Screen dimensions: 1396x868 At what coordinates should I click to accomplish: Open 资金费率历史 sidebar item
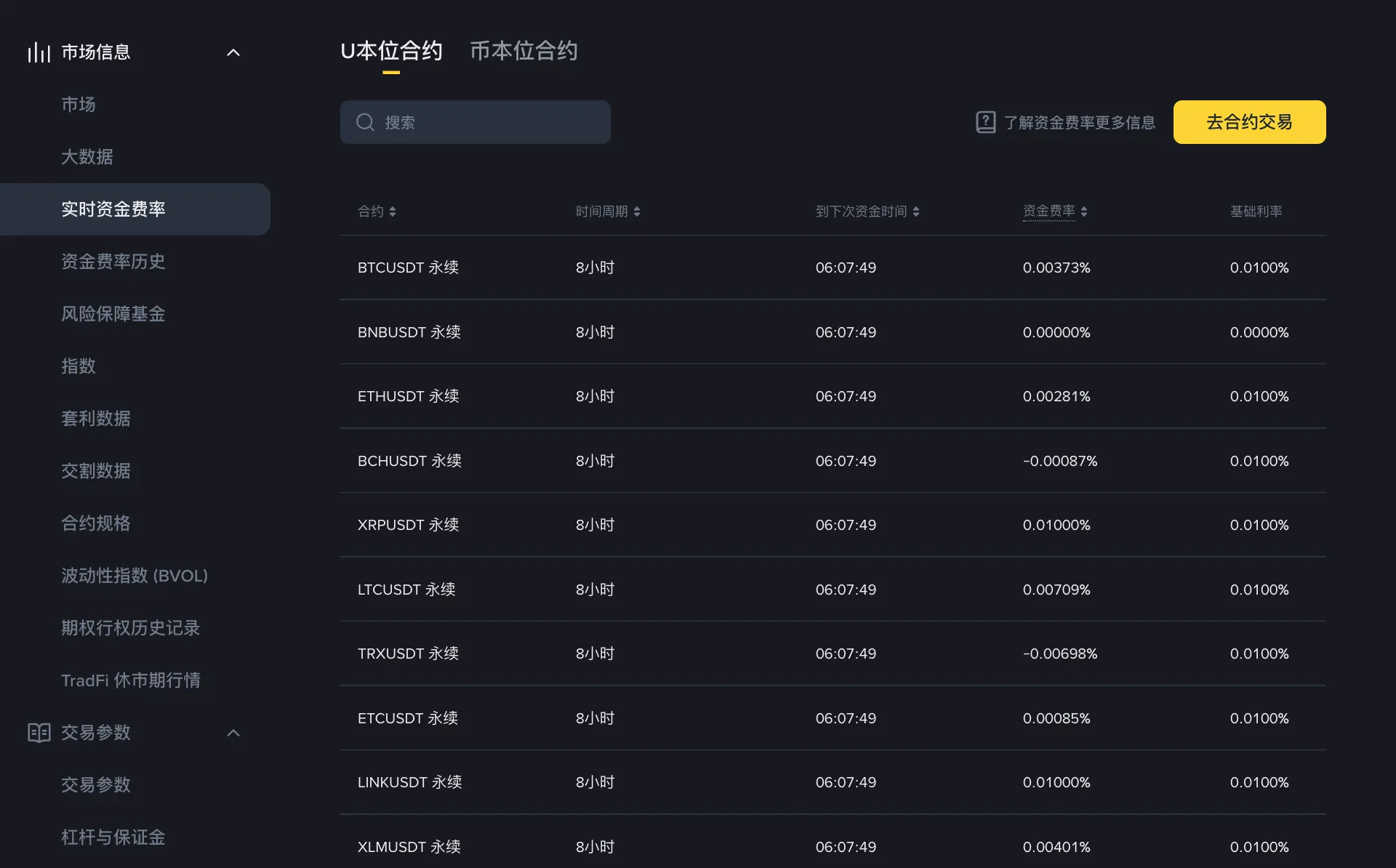113,262
